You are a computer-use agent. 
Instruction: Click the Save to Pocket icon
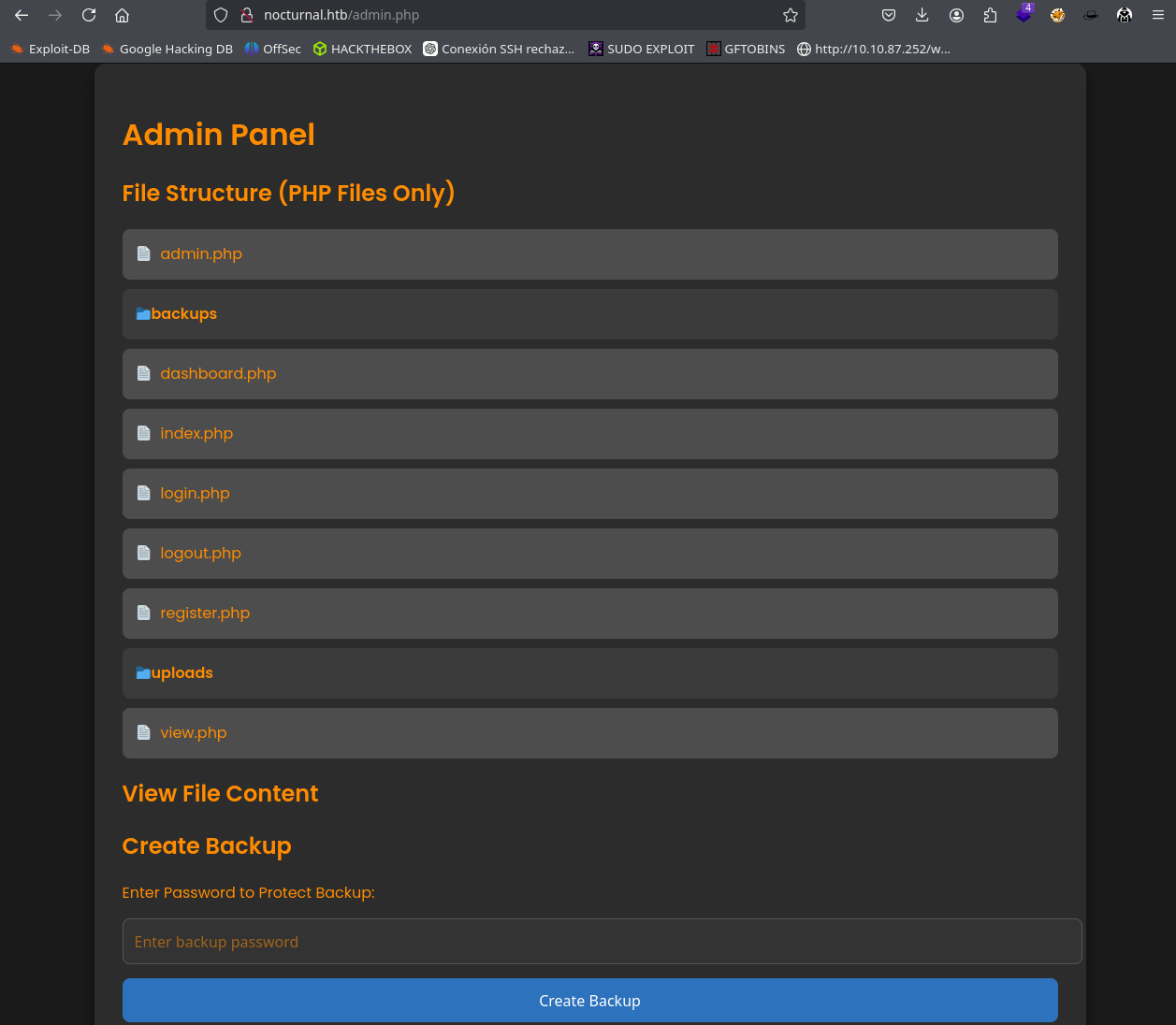889,15
